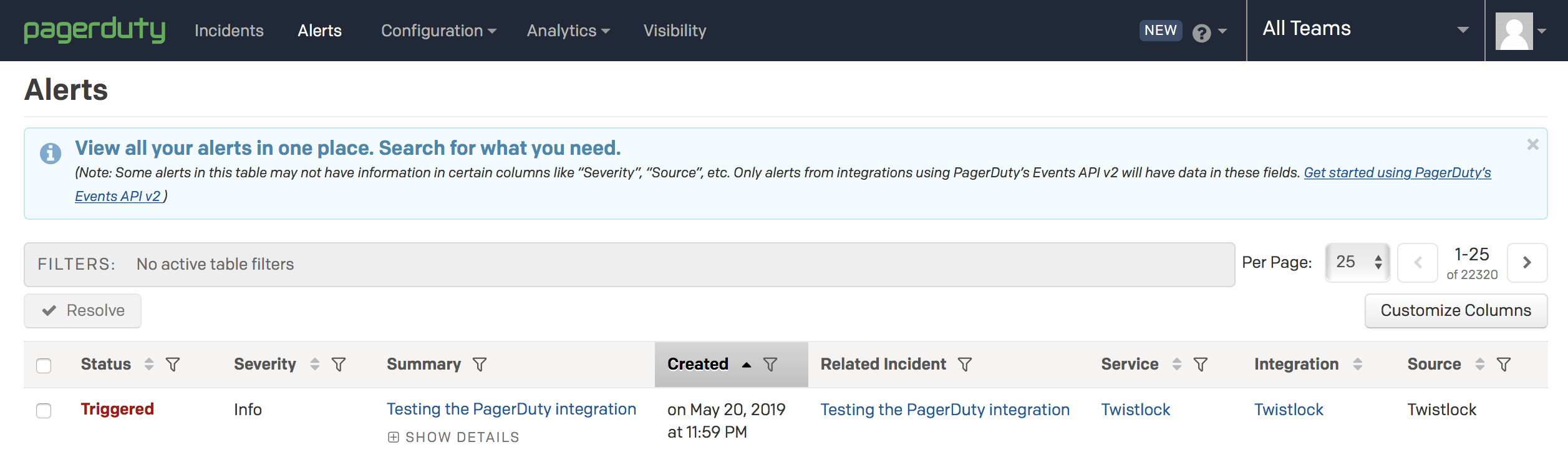This screenshot has height=457, width=1568.
Task: Open Customize Columns
Action: click(x=1456, y=311)
